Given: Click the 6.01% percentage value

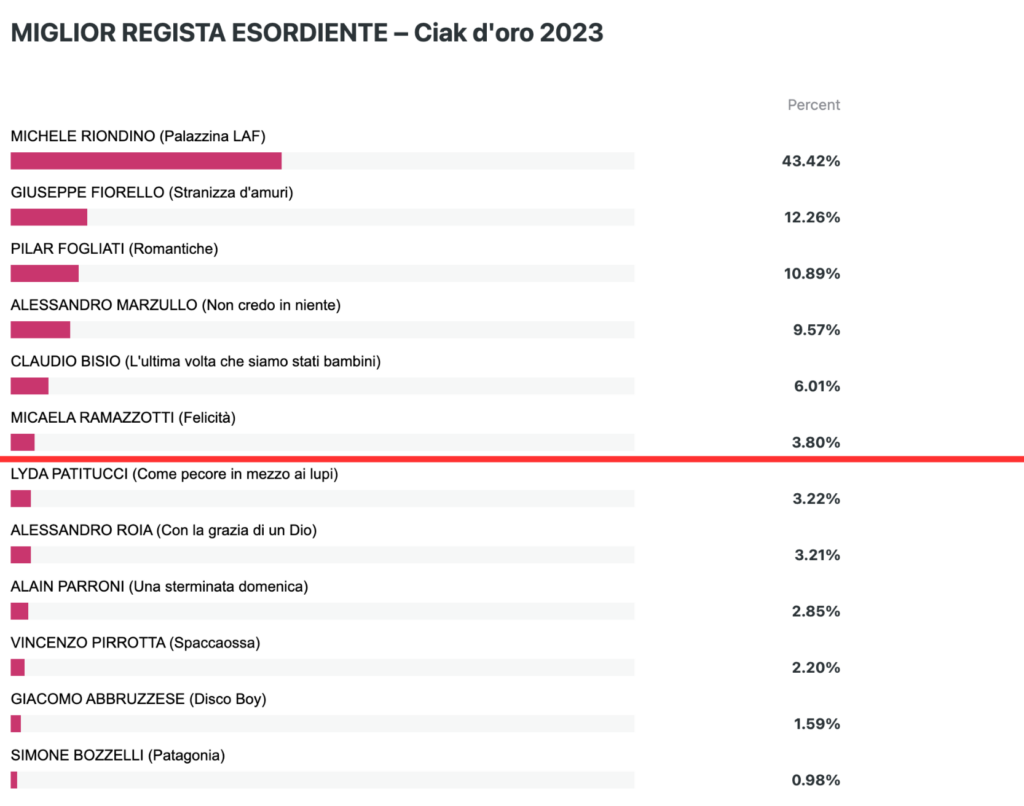Looking at the screenshot, I should [817, 386].
